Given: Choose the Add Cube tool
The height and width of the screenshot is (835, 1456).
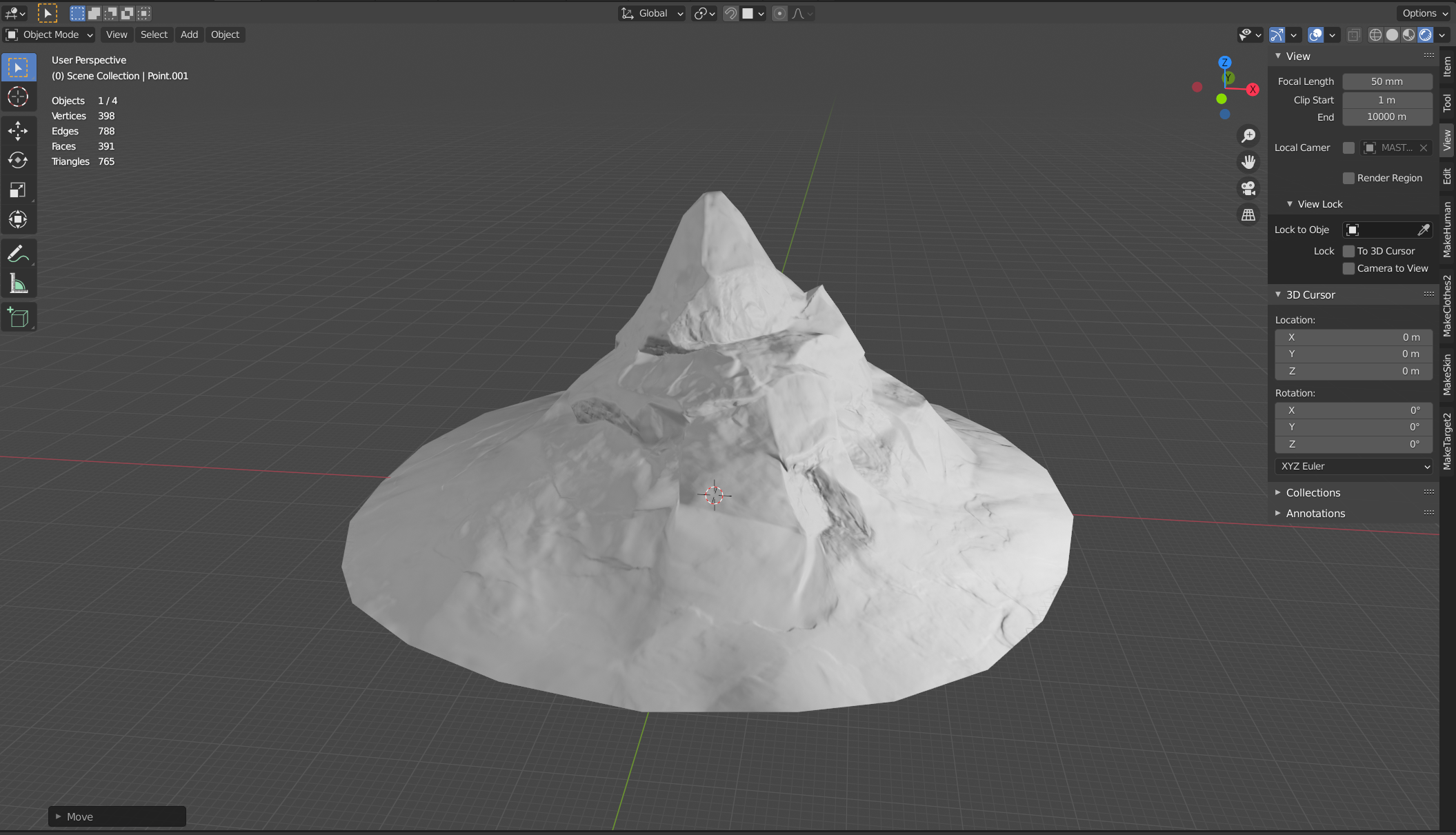Looking at the screenshot, I should (x=18, y=318).
